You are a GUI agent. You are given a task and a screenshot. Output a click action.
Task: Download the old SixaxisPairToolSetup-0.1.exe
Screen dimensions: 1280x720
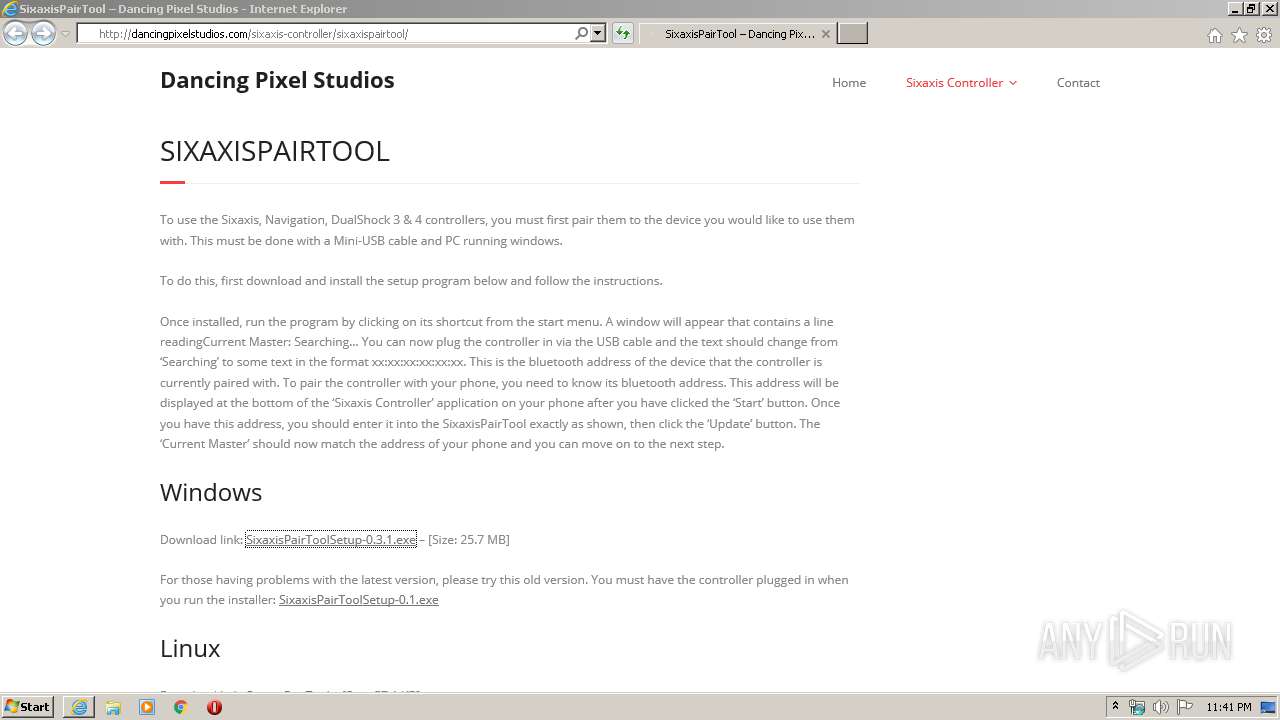point(359,600)
